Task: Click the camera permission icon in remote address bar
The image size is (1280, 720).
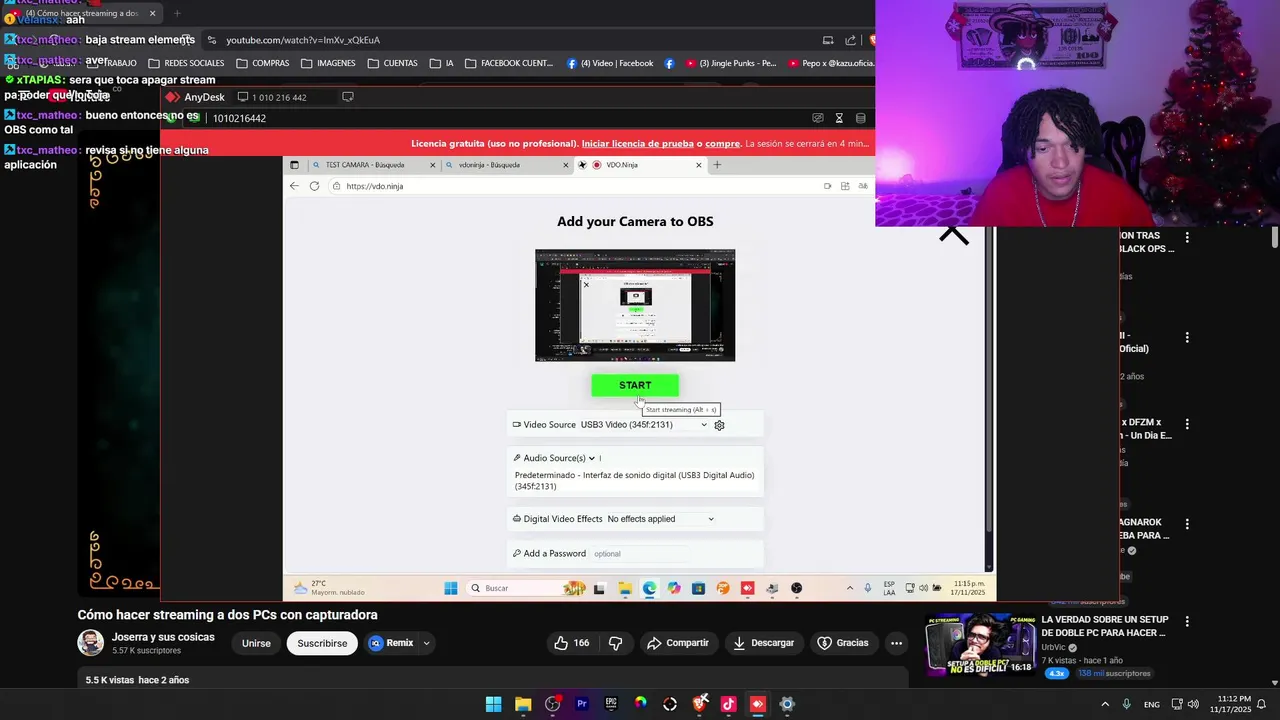Action: click(x=827, y=186)
